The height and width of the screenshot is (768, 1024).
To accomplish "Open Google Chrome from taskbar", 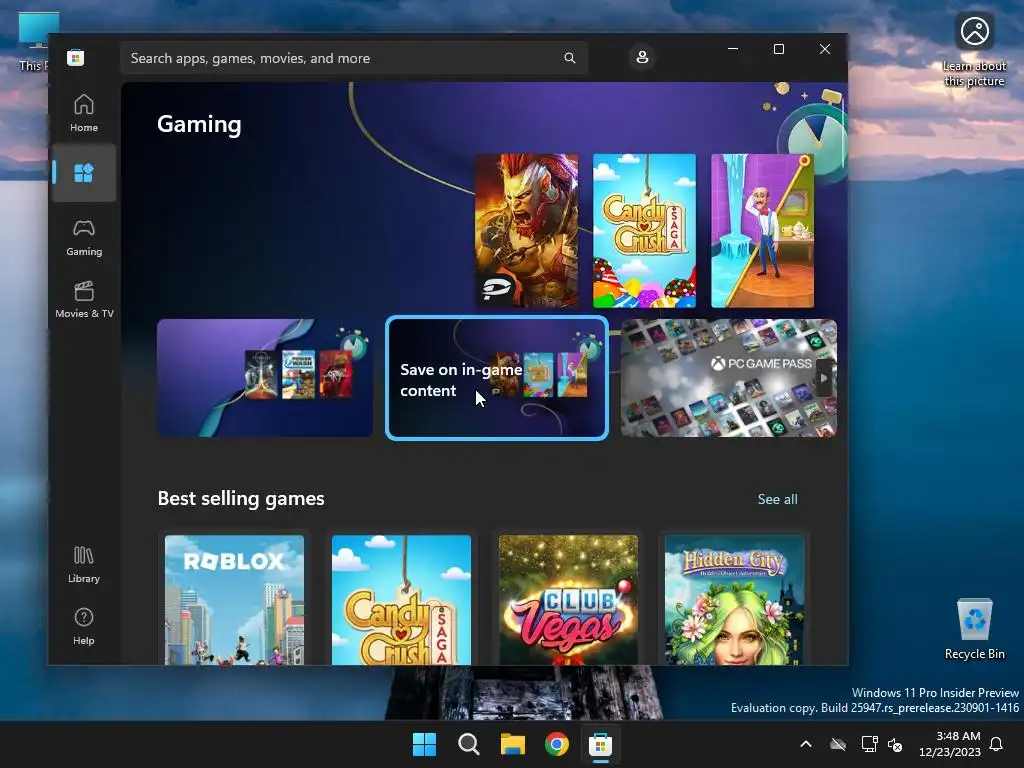I will click(556, 744).
